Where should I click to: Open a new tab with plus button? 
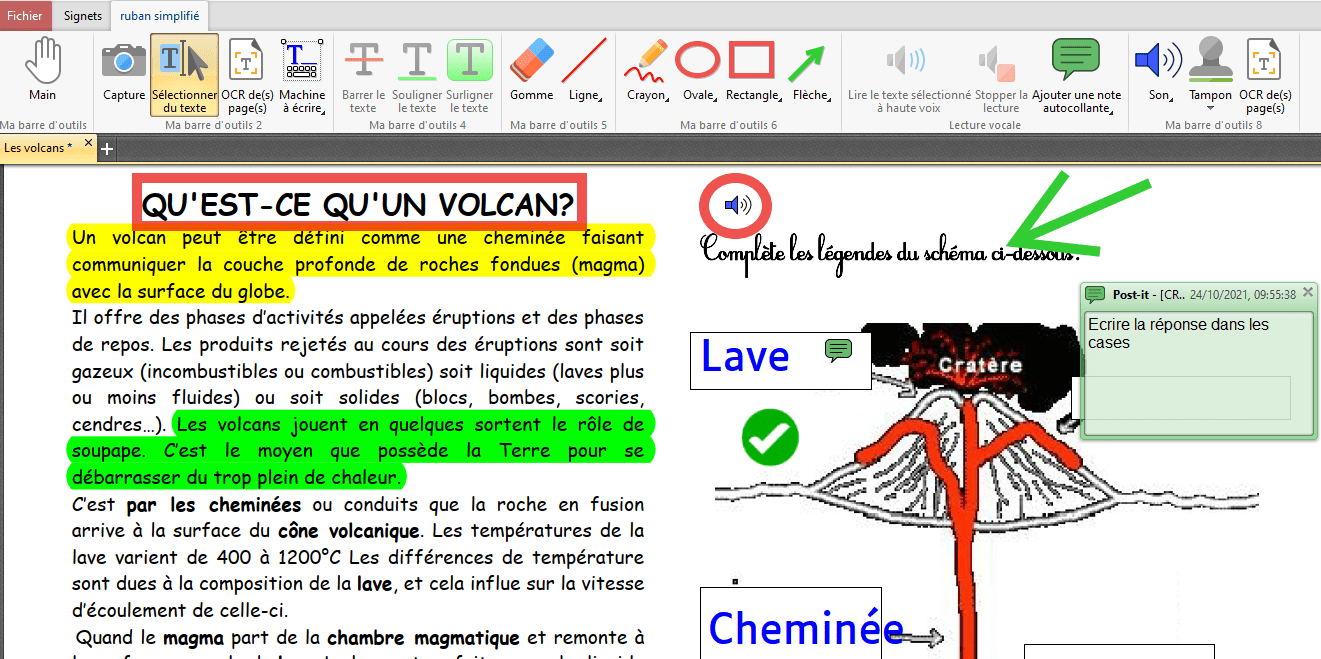[x=107, y=148]
